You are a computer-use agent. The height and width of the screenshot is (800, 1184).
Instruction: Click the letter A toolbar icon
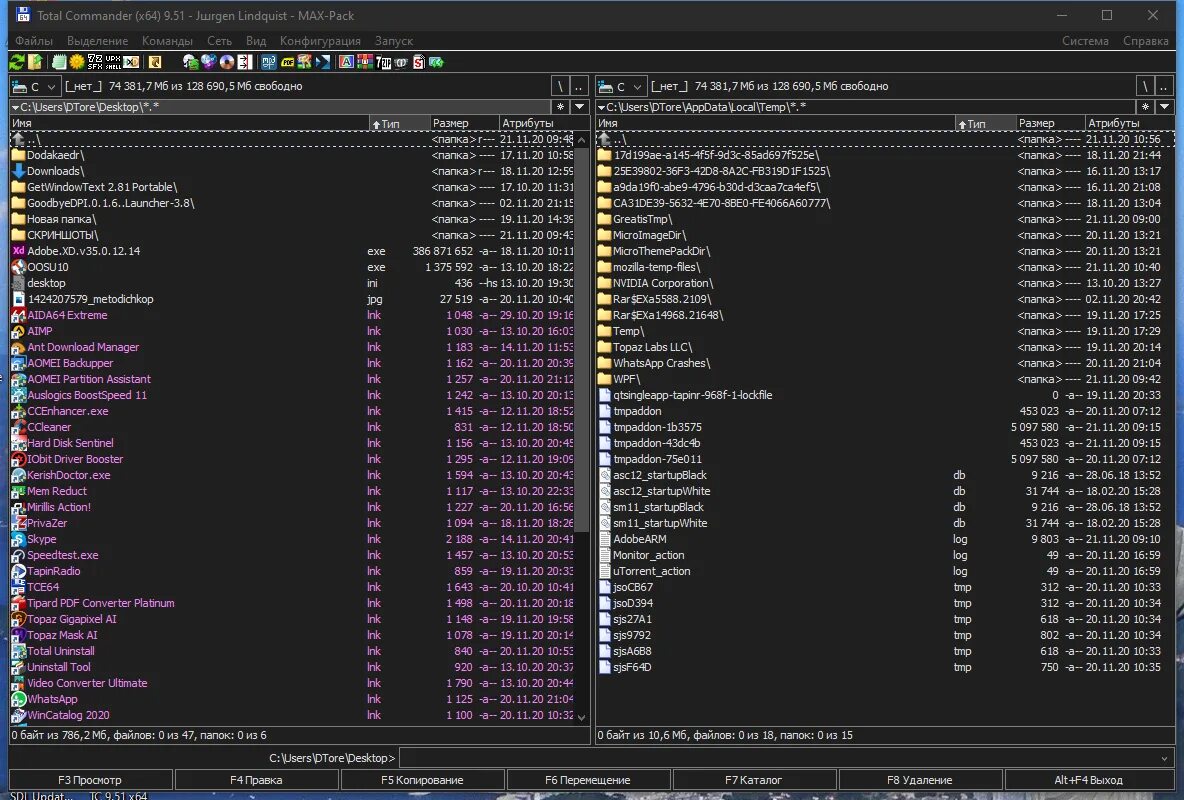346,62
